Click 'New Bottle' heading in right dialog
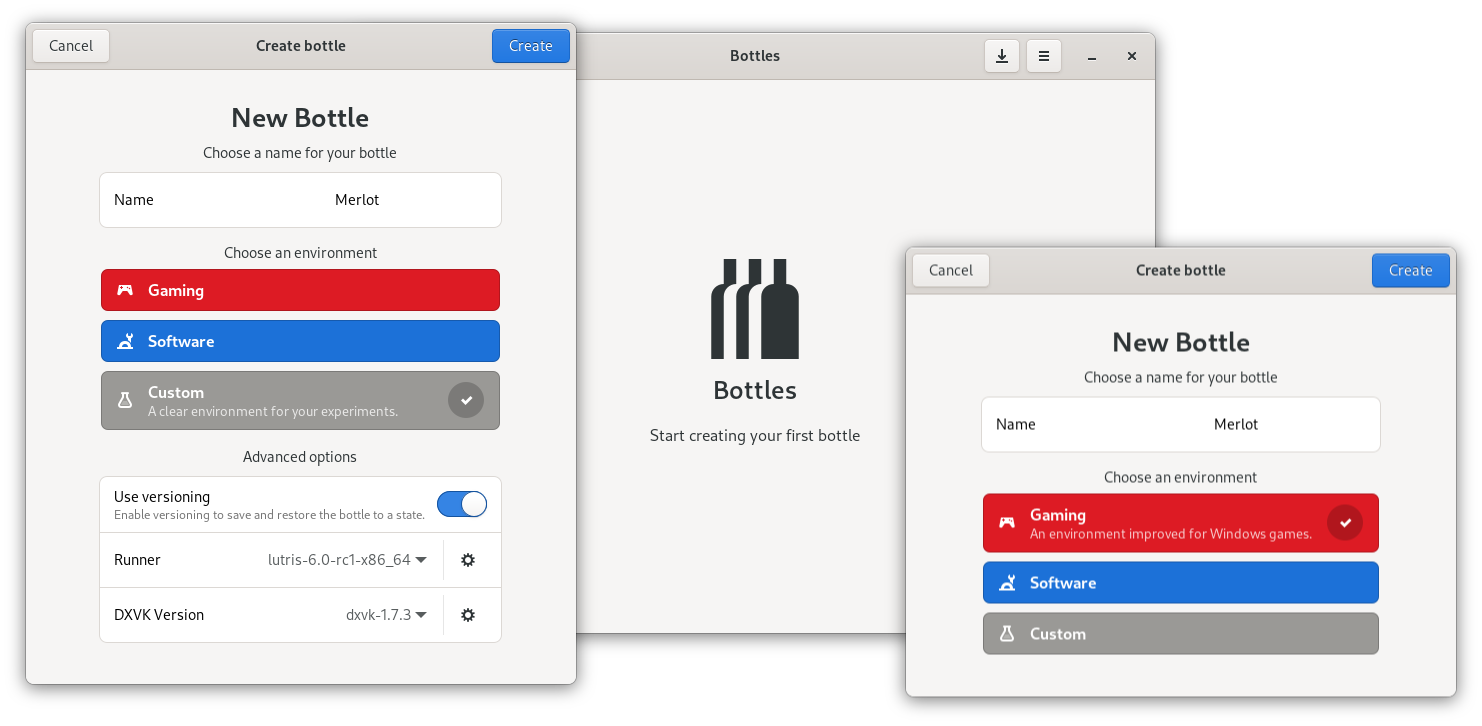The width and height of the screenshot is (1482, 726). pos(1181,342)
